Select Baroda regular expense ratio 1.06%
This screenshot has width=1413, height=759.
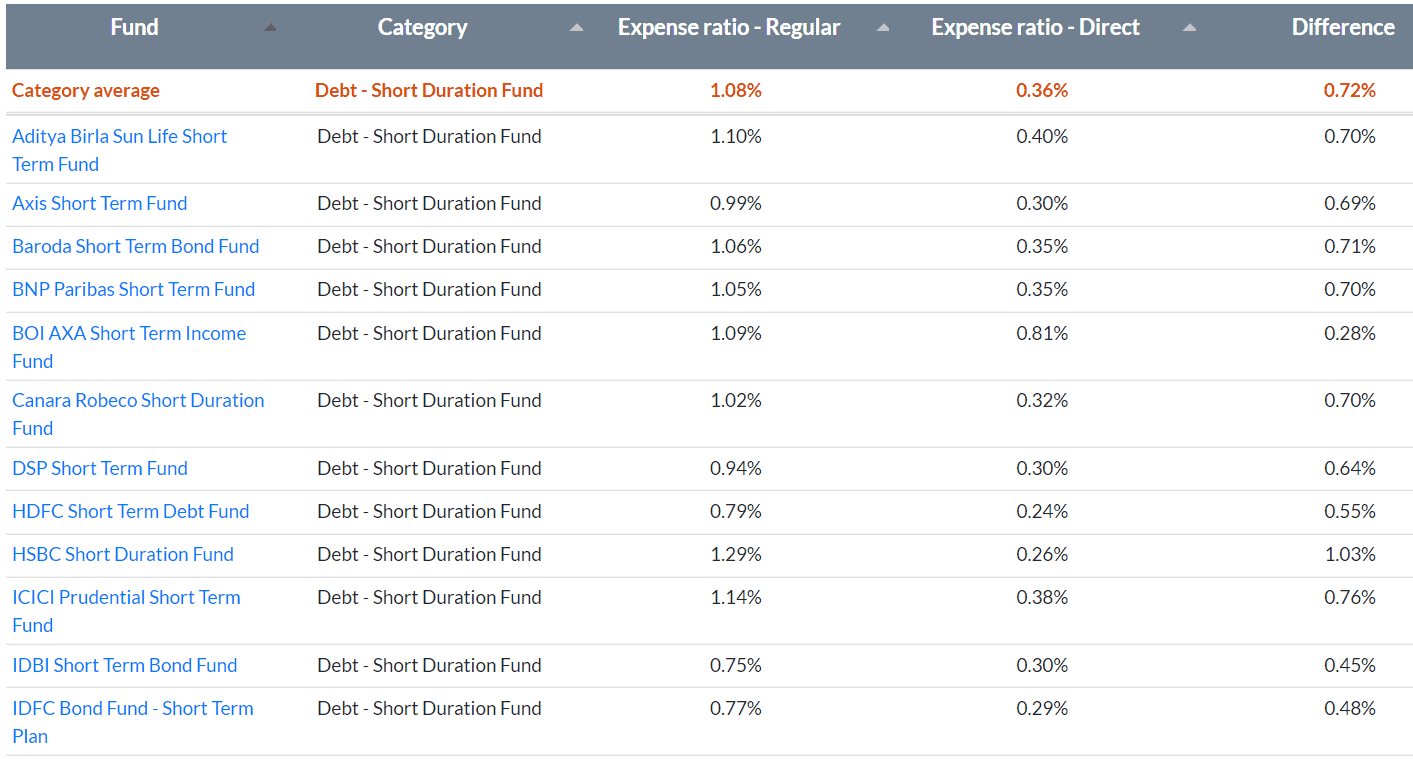[736, 246]
